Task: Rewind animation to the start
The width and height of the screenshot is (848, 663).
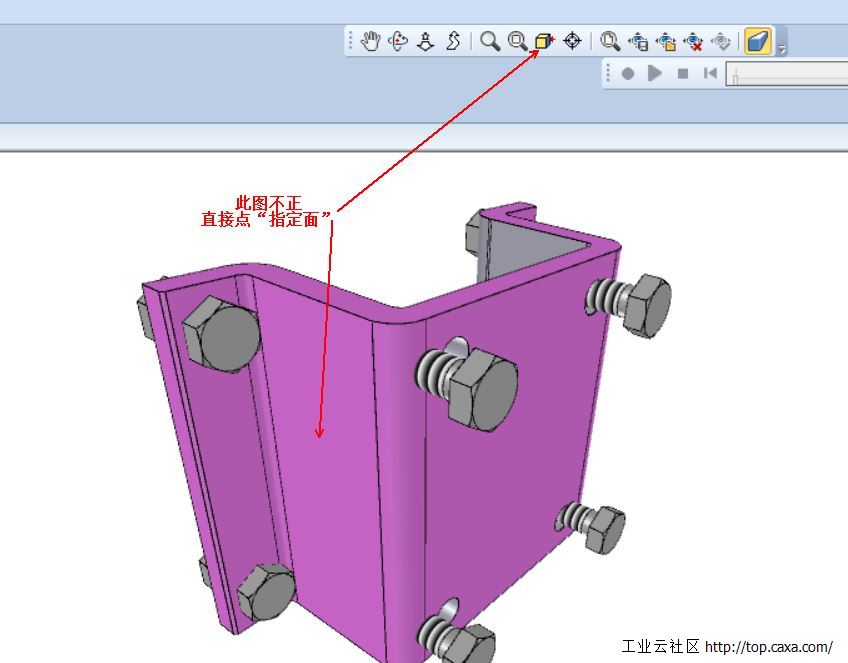Action: 710,73
